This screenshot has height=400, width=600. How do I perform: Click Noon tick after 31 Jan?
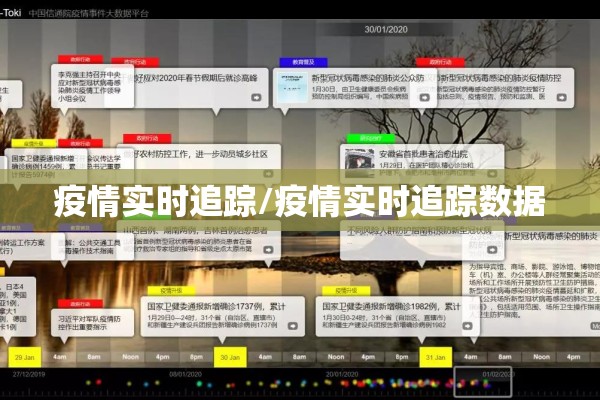tap(541, 357)
